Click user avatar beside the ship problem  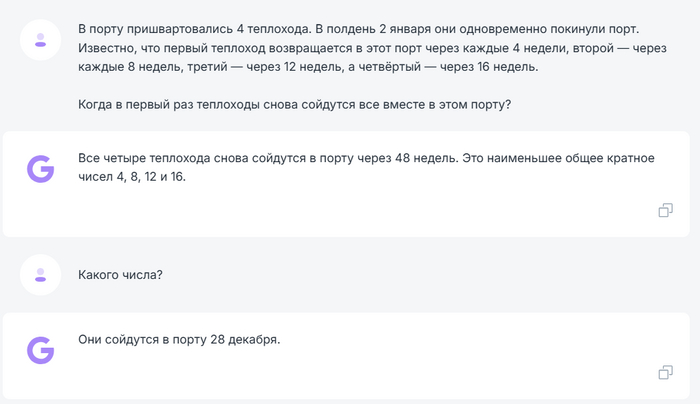click(x=40, y=40)
